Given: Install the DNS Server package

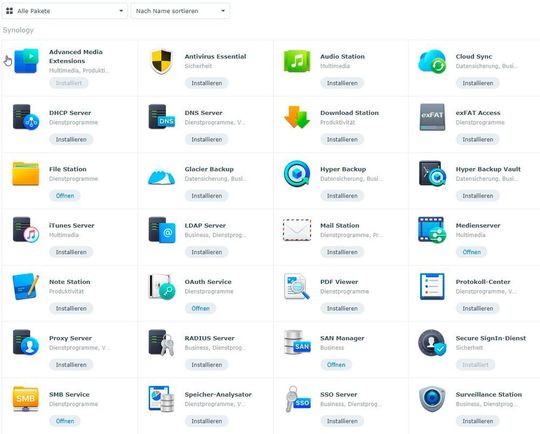Looking at the screenshot, I should pyautogui.click(x=207, y=140).
